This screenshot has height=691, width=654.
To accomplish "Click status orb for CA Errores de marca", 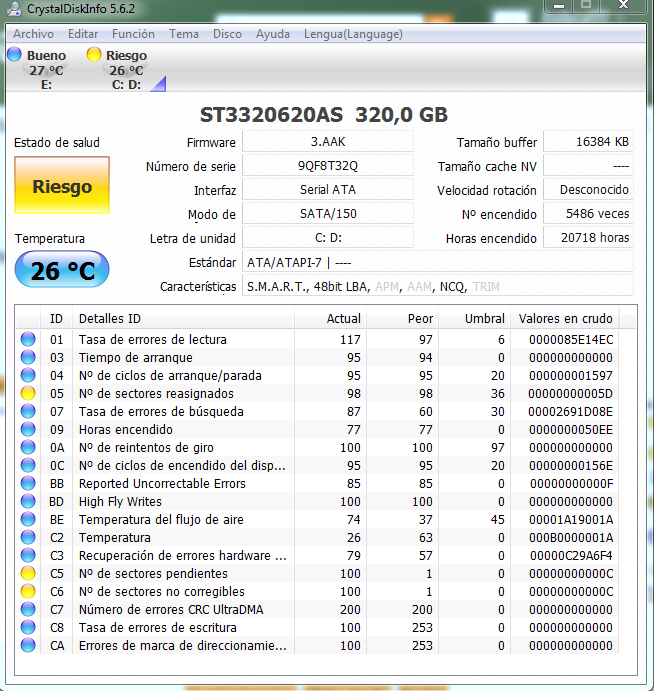I will (28, 645).
